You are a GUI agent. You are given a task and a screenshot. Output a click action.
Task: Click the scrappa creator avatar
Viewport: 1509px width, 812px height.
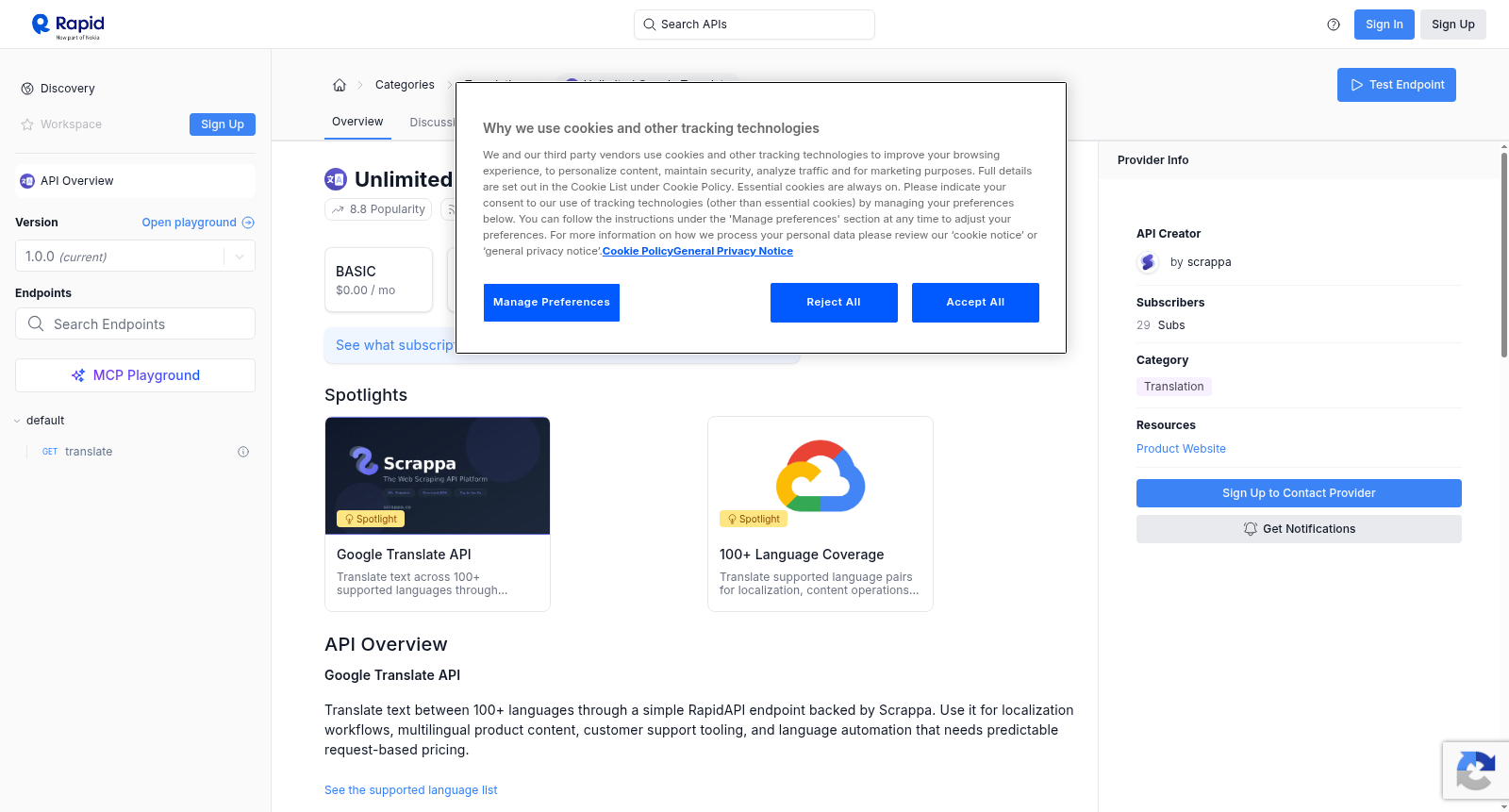(1148, 262)
